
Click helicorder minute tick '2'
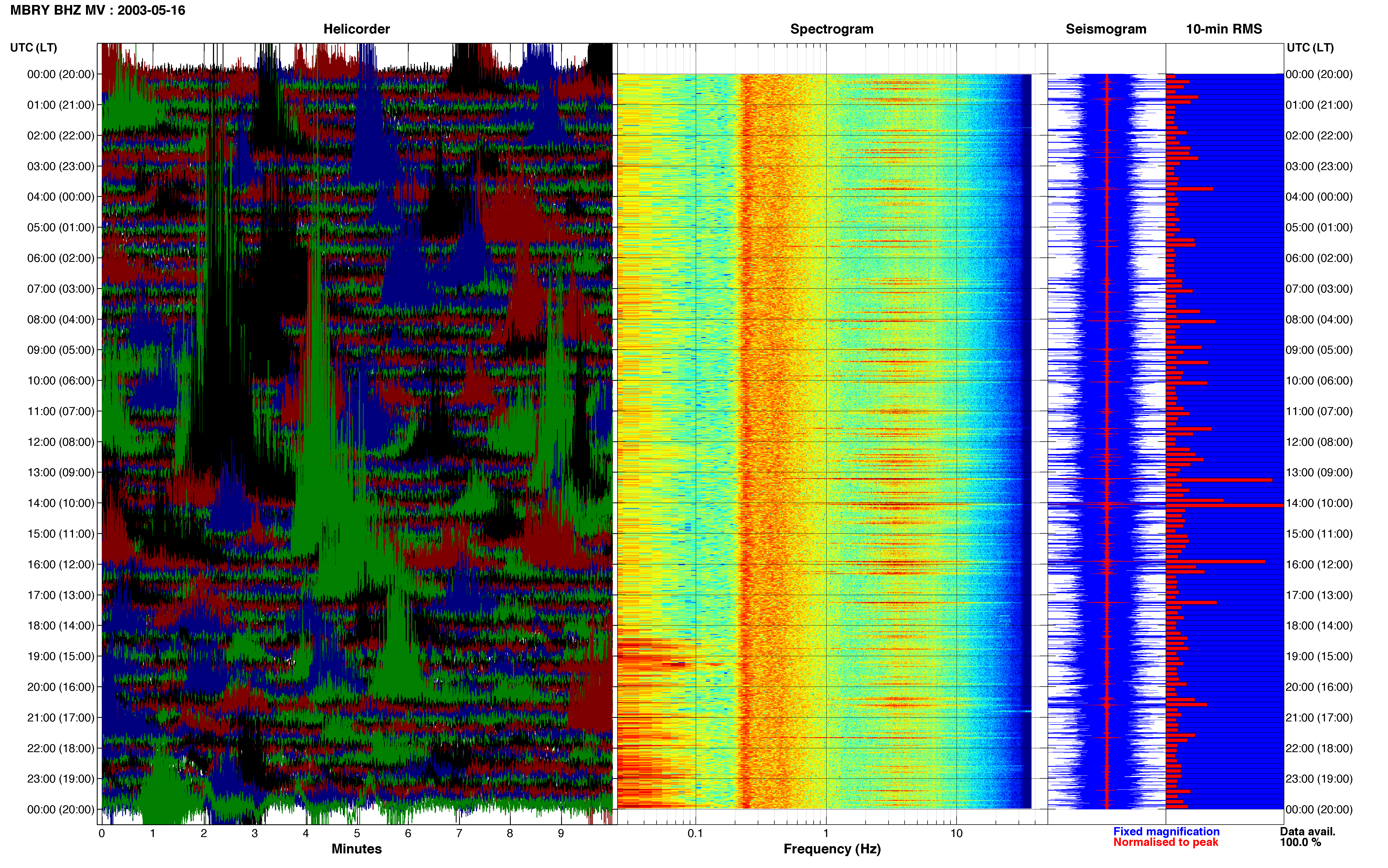204,833
